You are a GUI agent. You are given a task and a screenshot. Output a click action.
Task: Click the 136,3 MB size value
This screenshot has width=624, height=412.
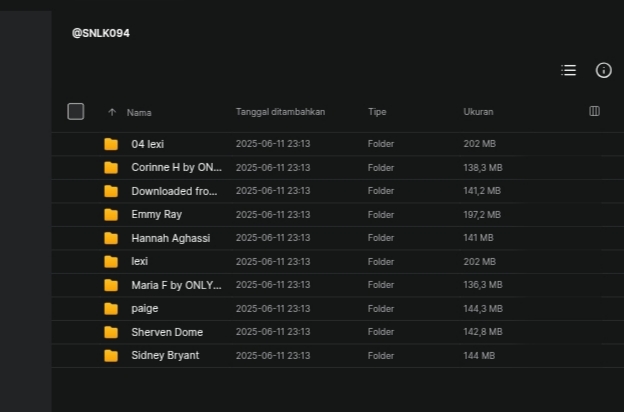click(x=483, y=285)
